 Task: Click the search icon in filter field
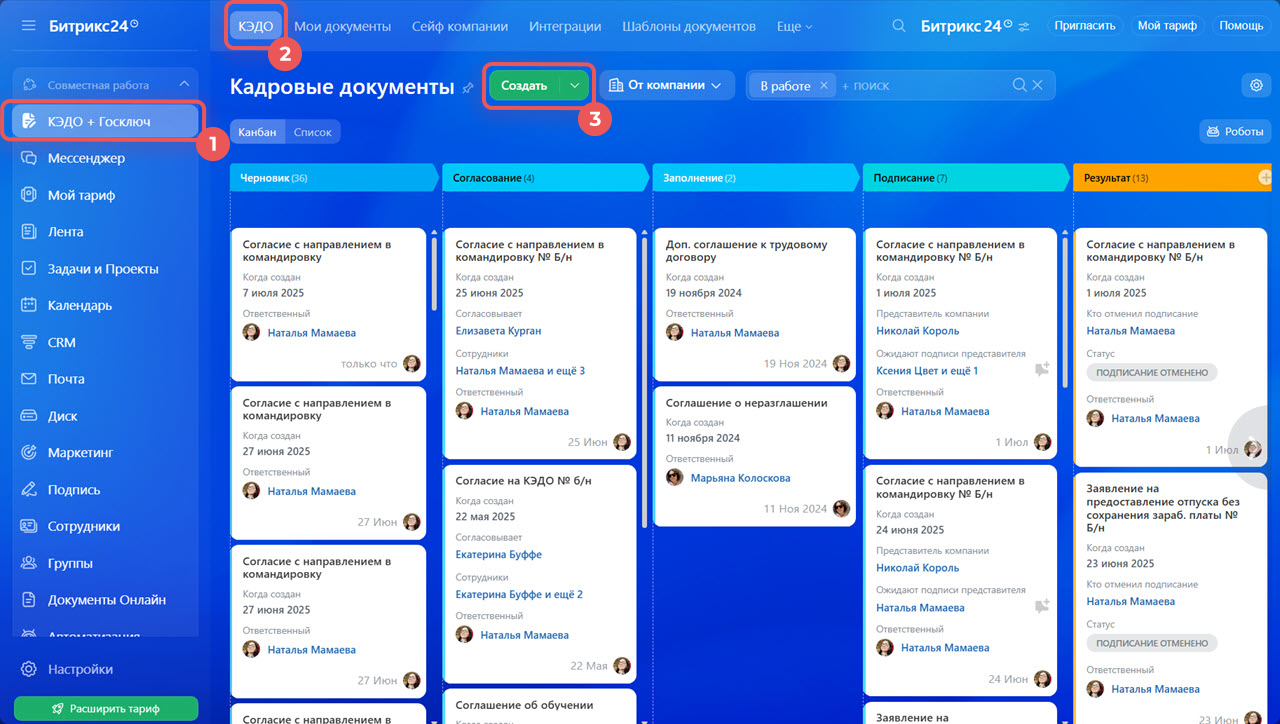[1019, 85]
